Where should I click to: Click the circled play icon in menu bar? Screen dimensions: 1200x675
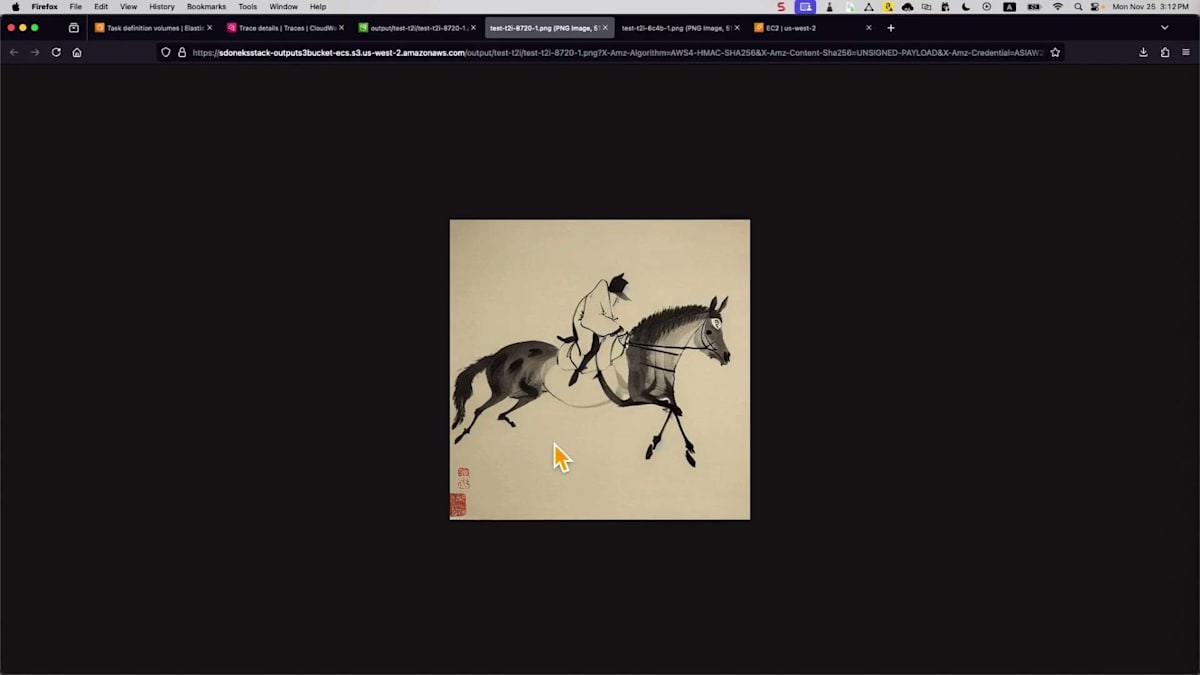coord(986,7)
